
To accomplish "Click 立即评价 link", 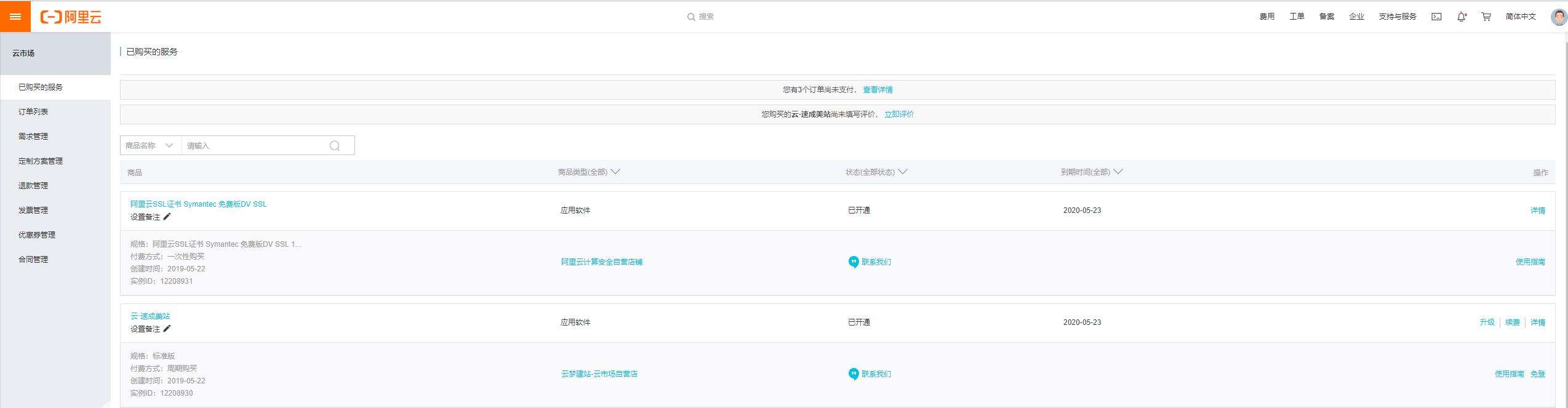I will coord(899,114).
